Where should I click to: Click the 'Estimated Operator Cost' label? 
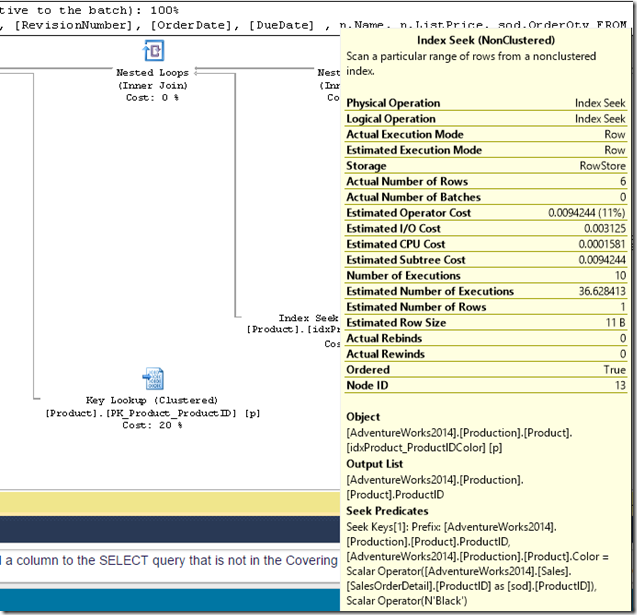point(409,213)
